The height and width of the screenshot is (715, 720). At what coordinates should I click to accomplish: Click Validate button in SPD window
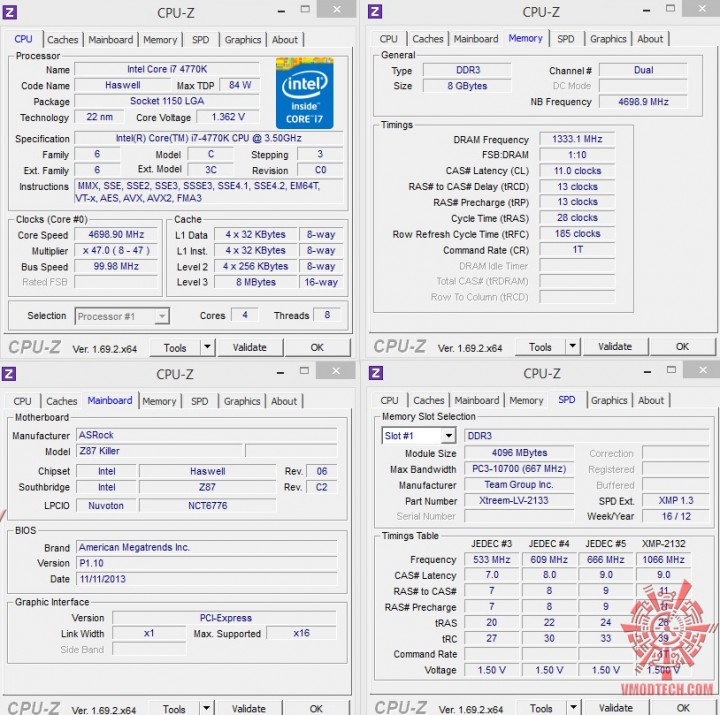616,708
